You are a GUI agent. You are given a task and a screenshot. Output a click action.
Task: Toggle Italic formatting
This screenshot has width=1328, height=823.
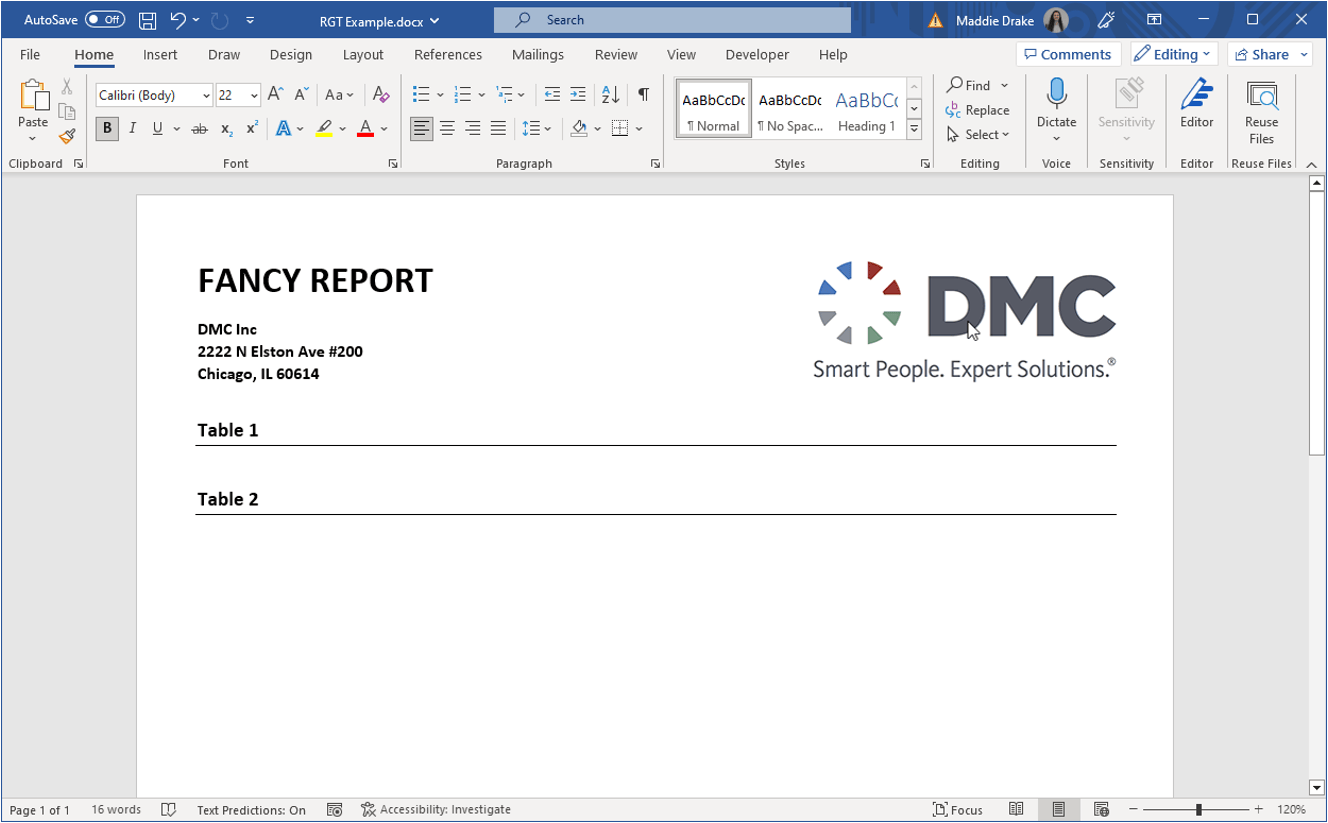[x=132, y=128]
